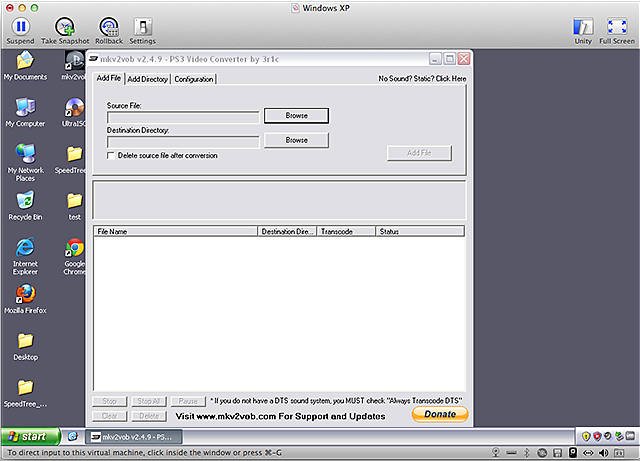
Task: Select the mkv2vob desktop shortcut
Action: [x=74, y=65]
